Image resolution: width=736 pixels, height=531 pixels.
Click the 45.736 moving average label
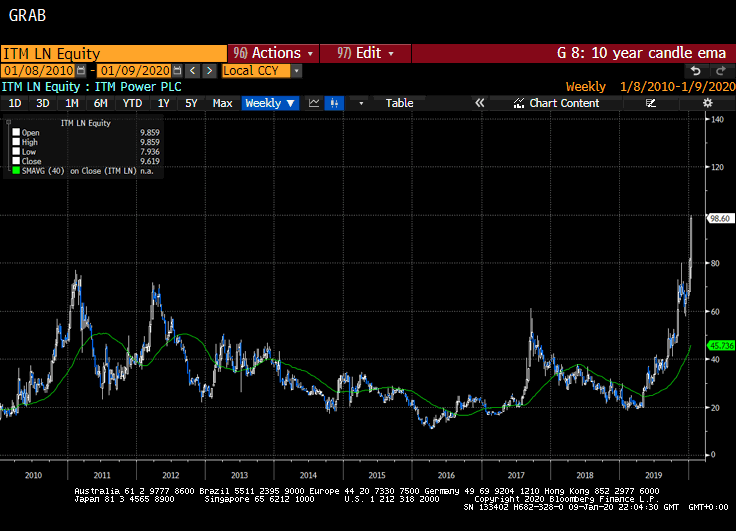721,346
